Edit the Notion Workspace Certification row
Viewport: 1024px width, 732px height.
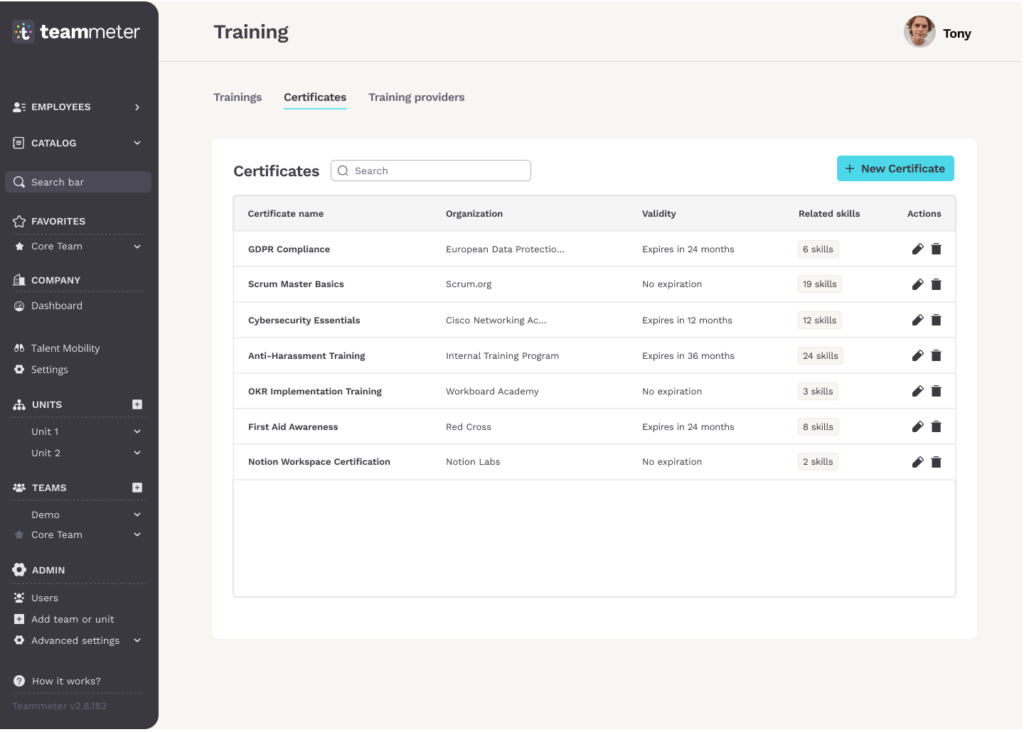tap(917, 462)
